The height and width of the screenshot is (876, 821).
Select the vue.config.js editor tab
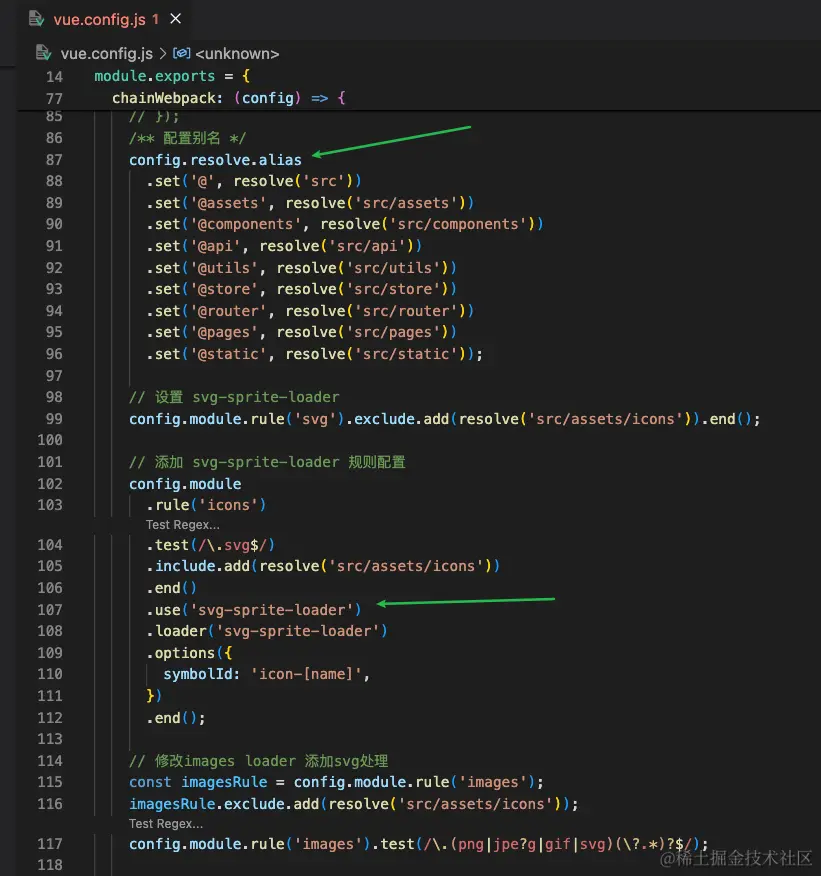106,19
